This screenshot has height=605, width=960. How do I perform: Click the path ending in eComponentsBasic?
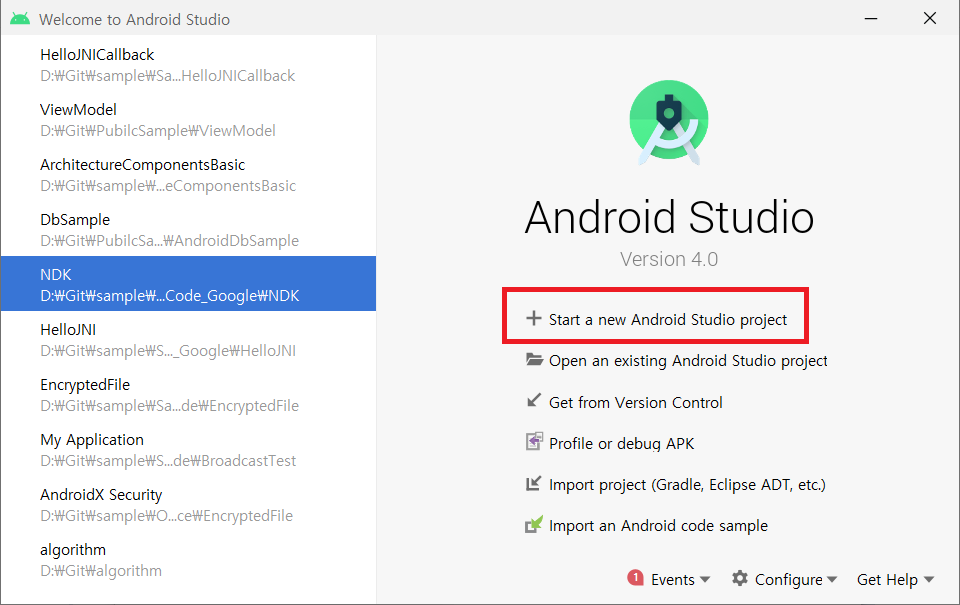coord(168,186)
